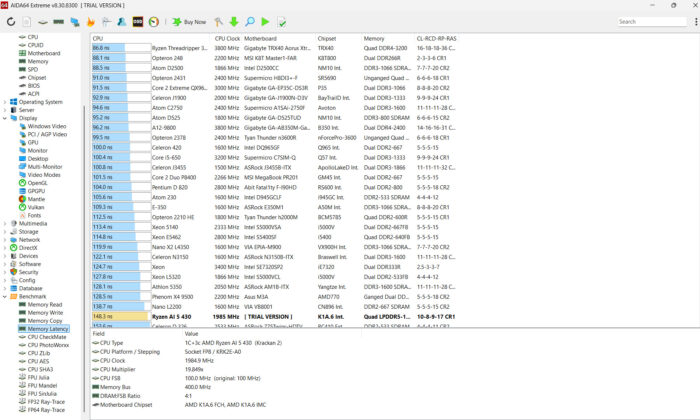The image size is (700, 420).
Task: Start benchmark with green play icon
Action: (265, 21)
